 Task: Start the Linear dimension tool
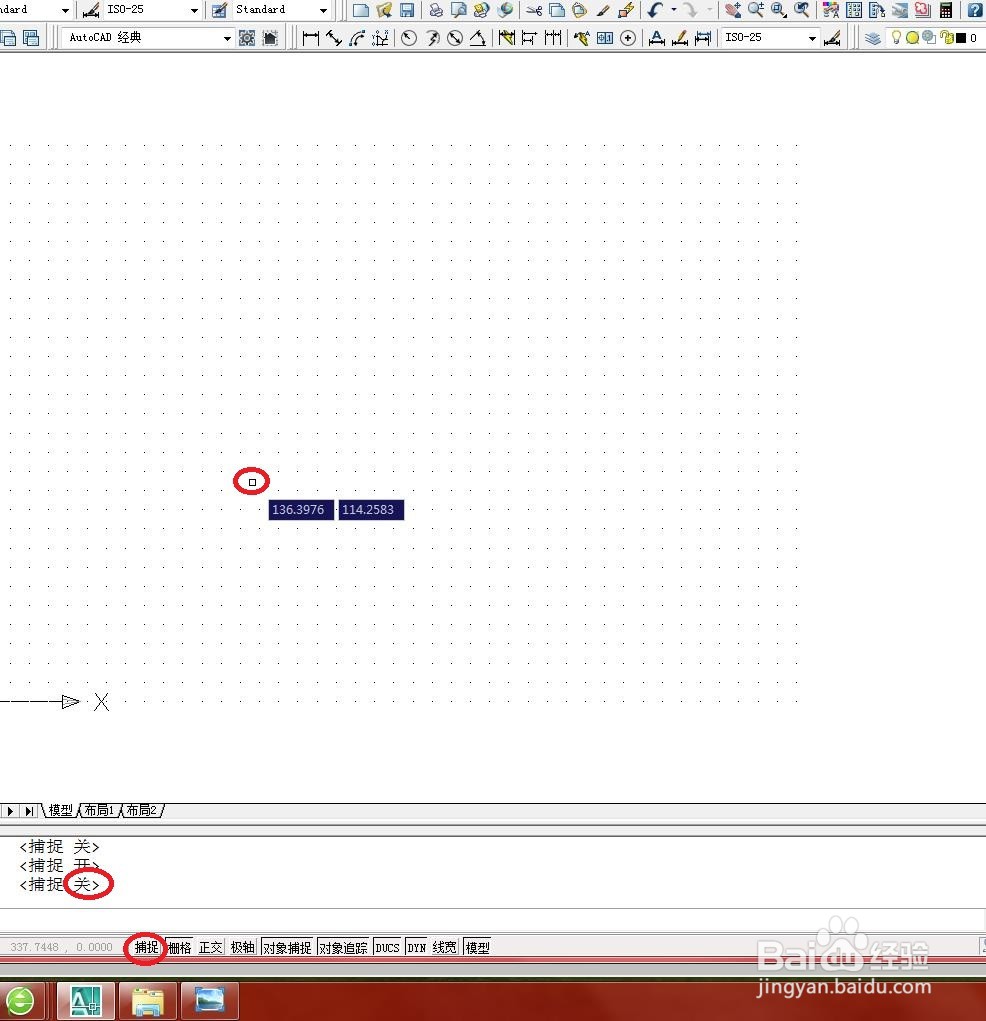pyautogui.click(x=311, y=38)
